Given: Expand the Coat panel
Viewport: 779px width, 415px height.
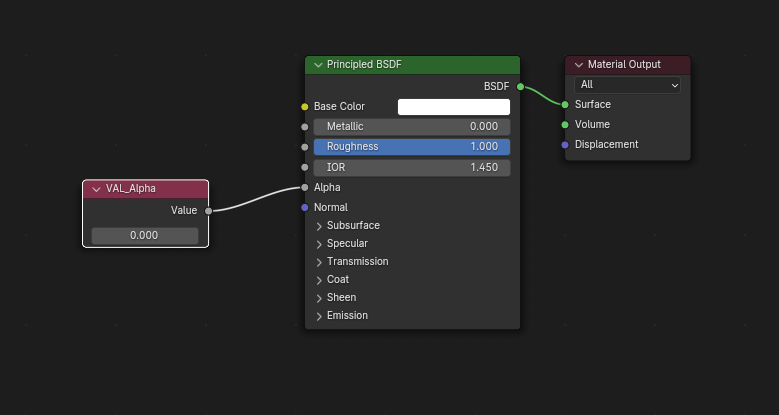Looking at the screenshot, I should click(x=319, y=280).
